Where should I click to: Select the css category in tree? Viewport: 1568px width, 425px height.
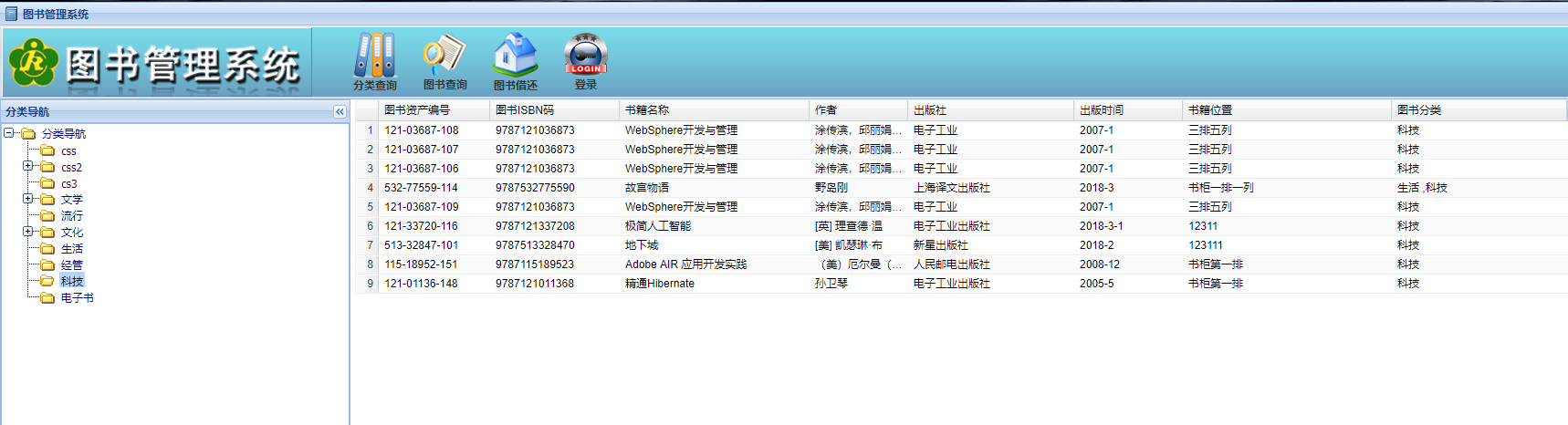click(68, 151)
